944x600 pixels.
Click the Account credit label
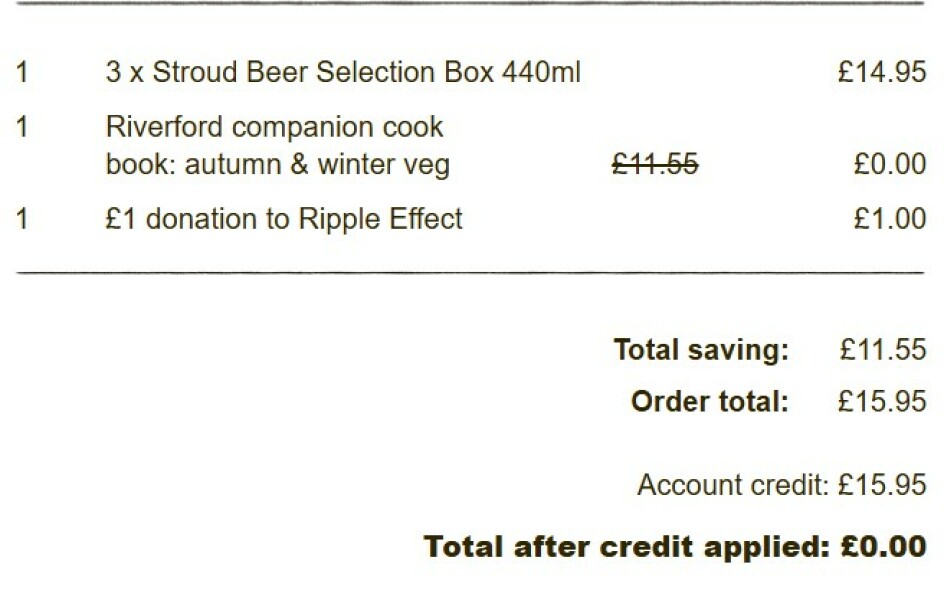tap(733, 486)
